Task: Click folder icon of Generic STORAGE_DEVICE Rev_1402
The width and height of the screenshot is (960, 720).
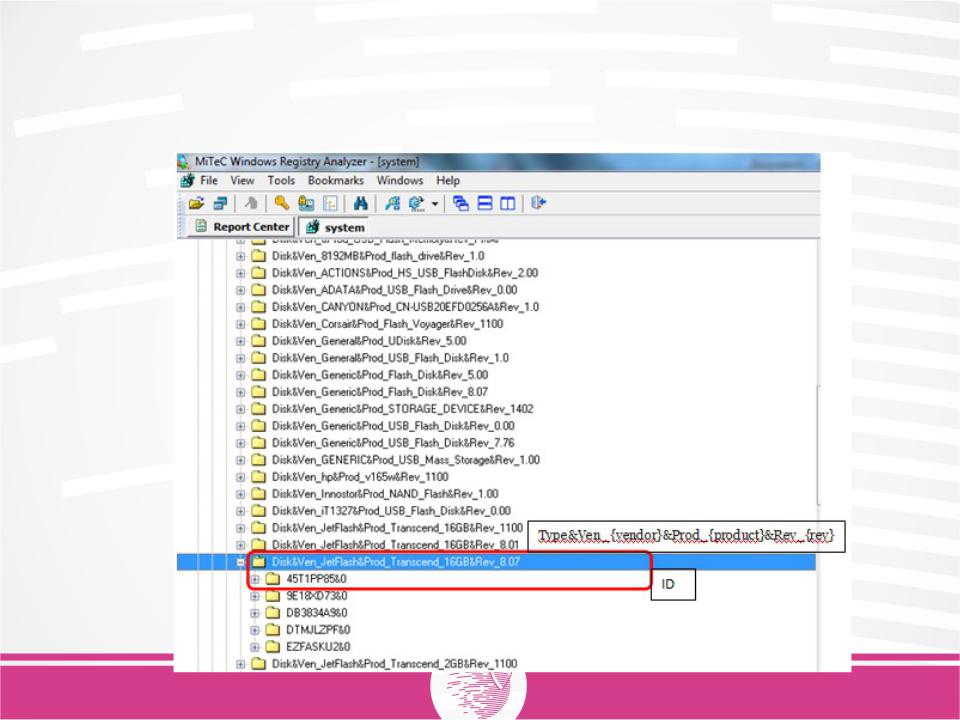Action: click(x=259, y=409)
